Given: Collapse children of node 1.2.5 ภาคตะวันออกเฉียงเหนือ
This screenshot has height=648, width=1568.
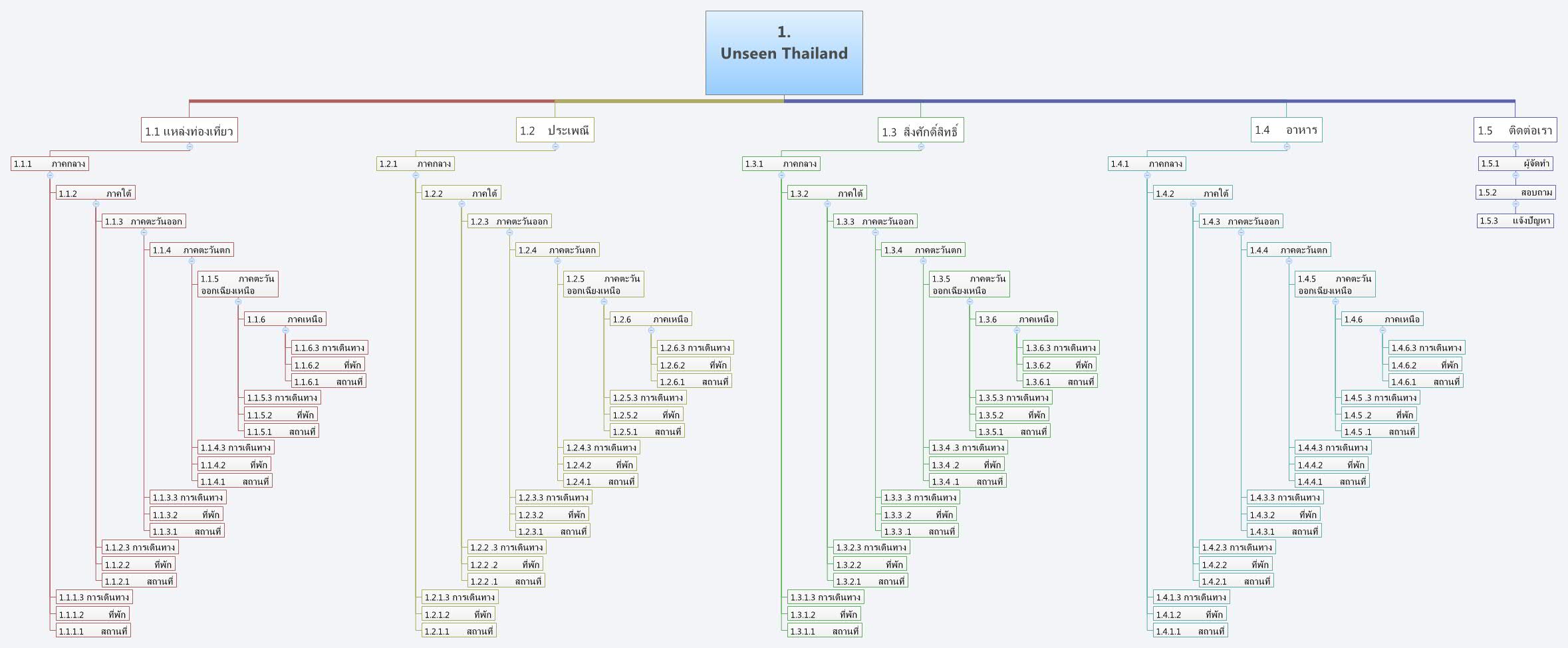Looking at the screenshot, I should pyautogui.click(x=604, y=301).
